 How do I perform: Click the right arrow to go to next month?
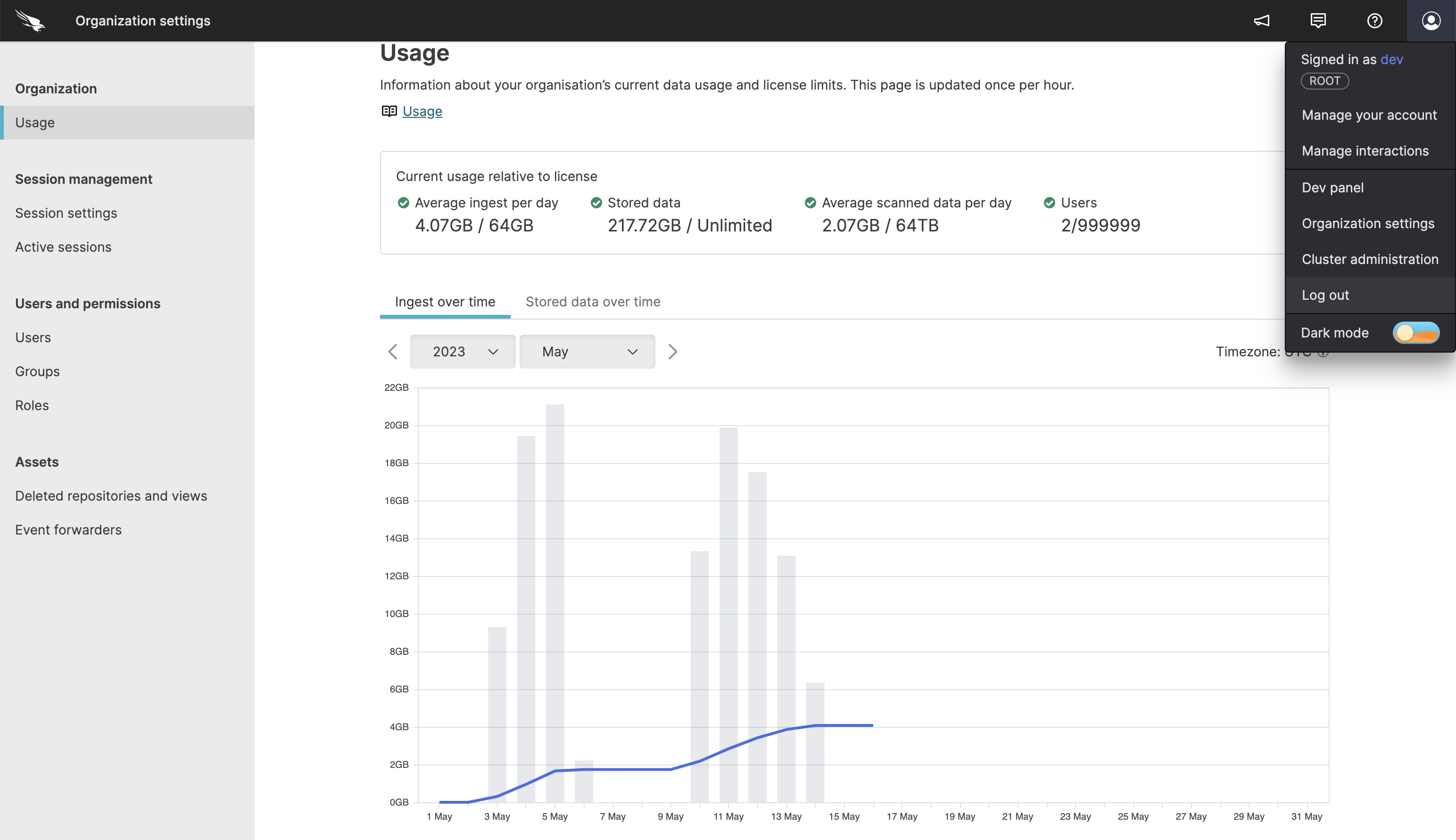[672, 352]
